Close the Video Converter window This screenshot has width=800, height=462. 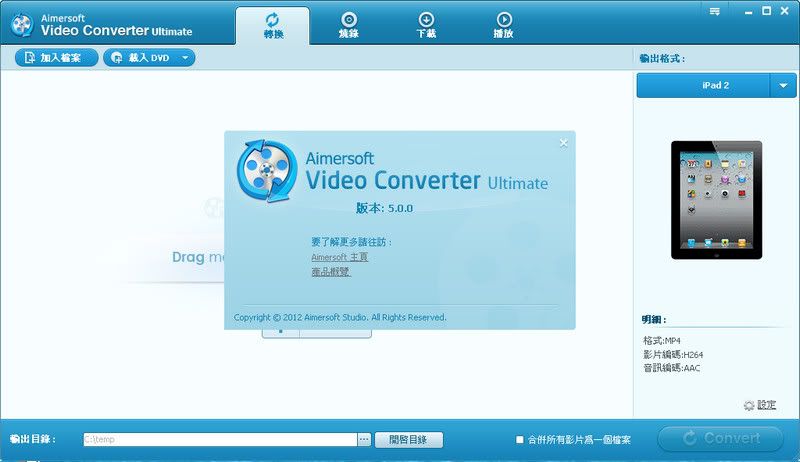[x=785, y=11]
